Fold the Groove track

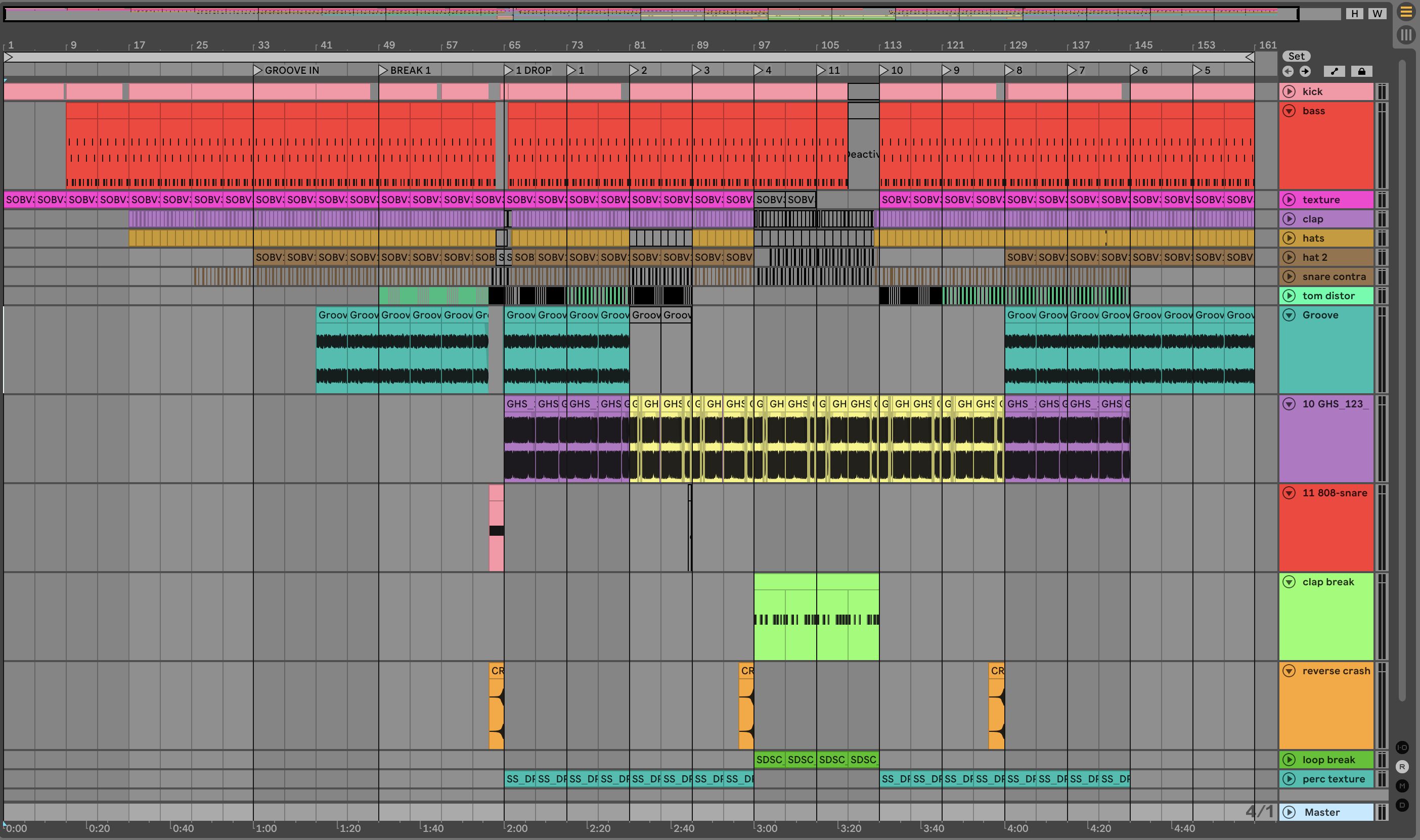tap(1289, 315)
